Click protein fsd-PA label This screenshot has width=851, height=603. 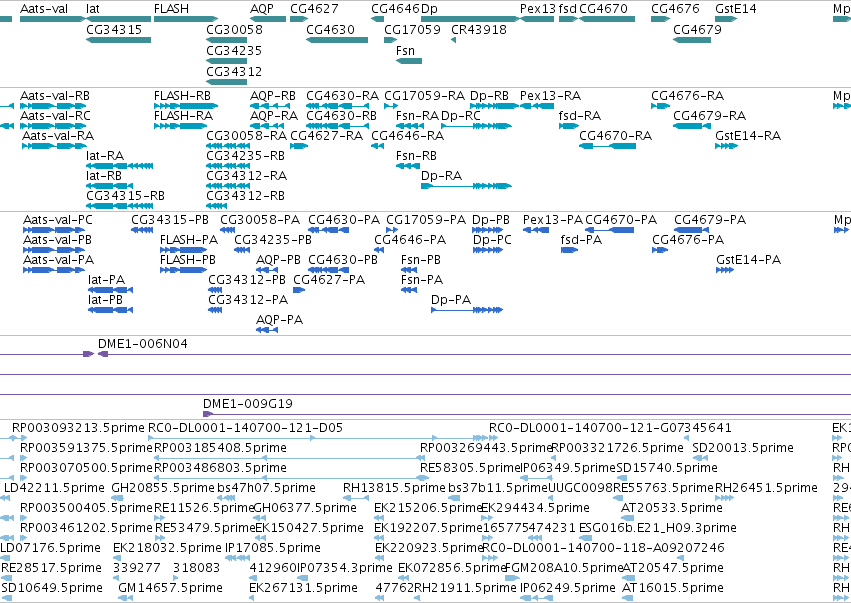click(582, 240)
